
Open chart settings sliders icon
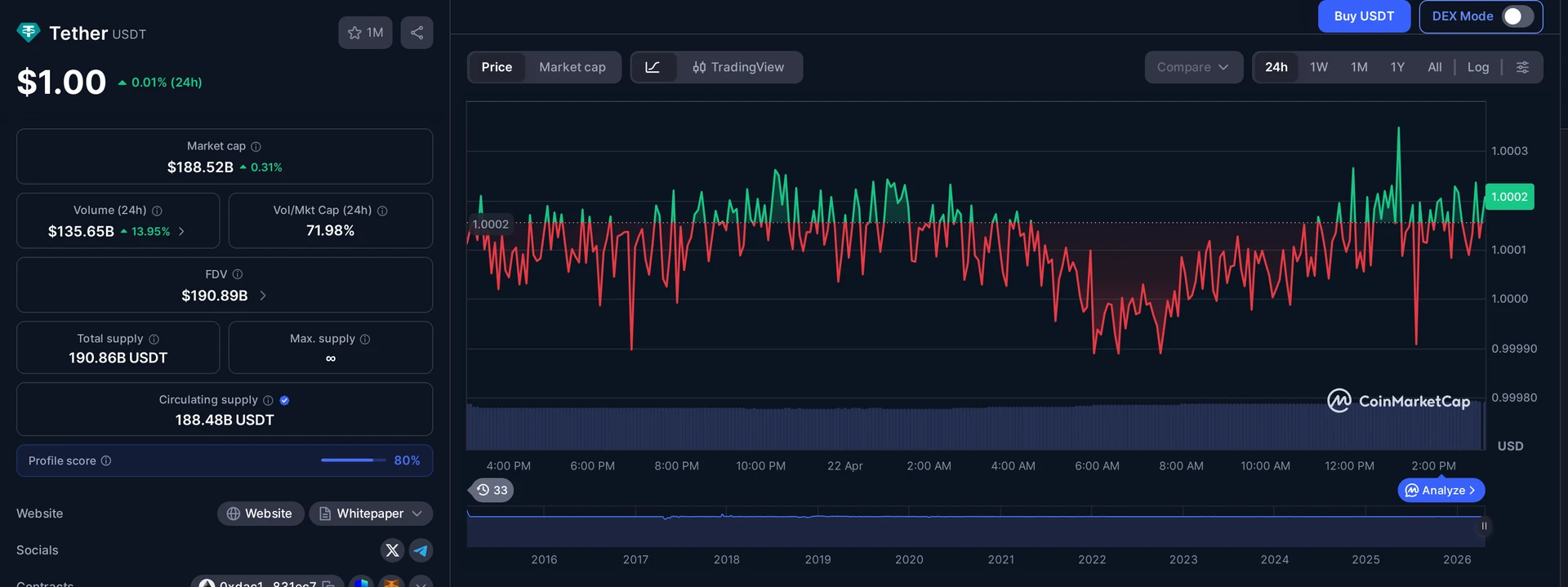coord(1522,67)
